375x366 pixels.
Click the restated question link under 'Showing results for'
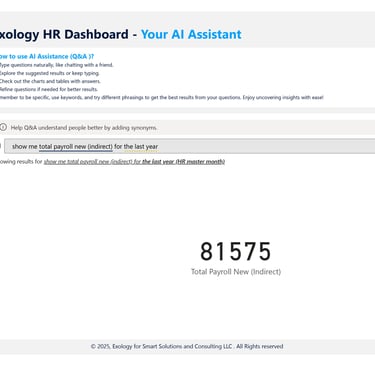134,162
